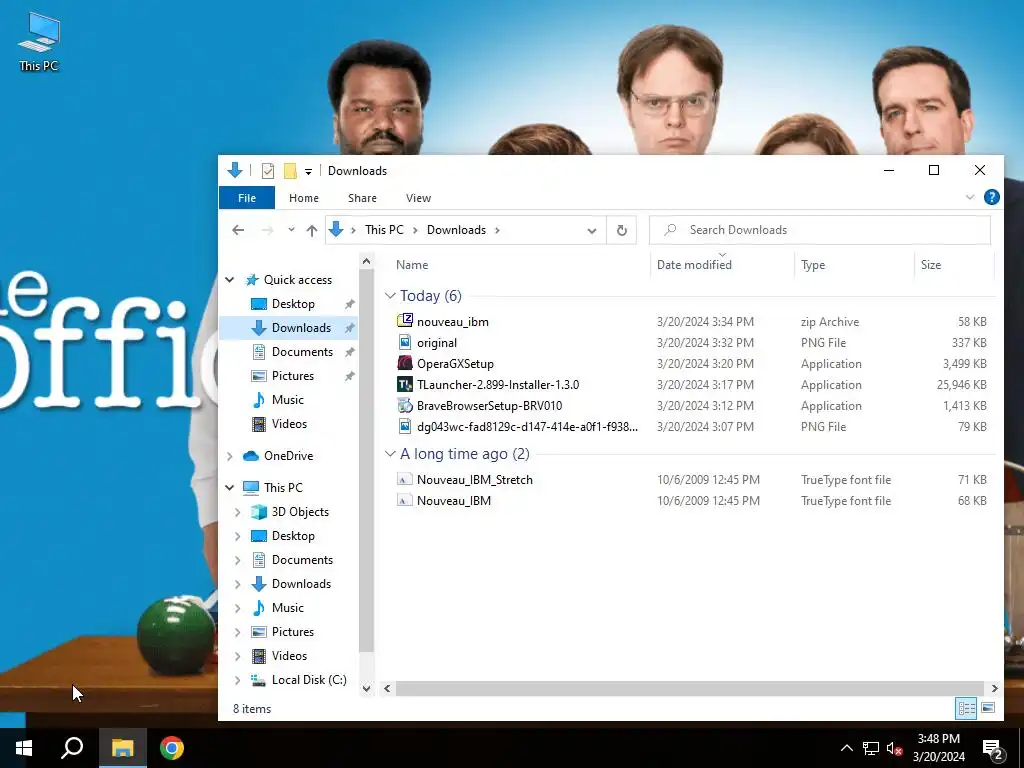Open taskbar Search
This screenshot has width=1024, height=768.
point(72,748)
